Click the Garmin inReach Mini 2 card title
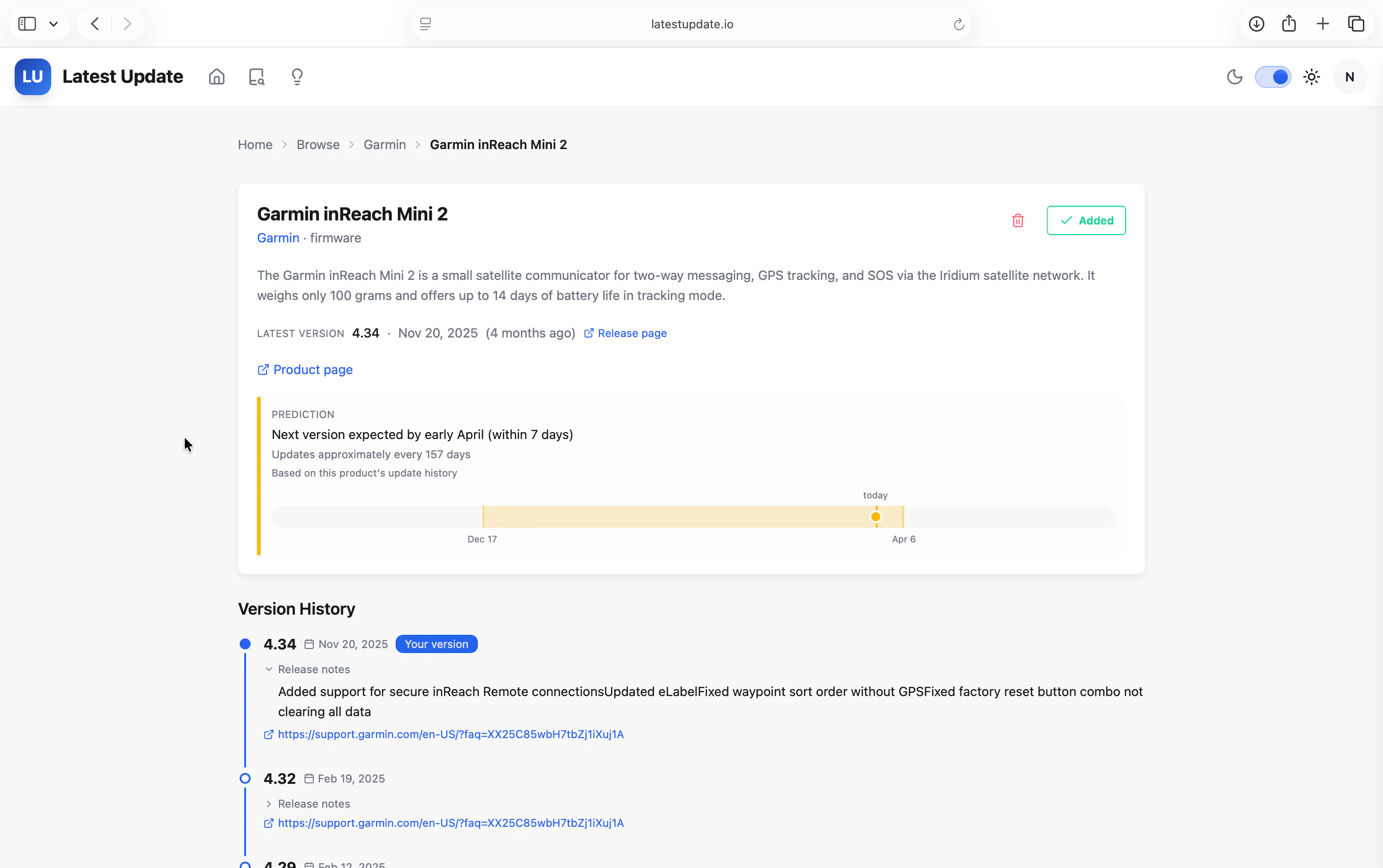 (353, 214)
